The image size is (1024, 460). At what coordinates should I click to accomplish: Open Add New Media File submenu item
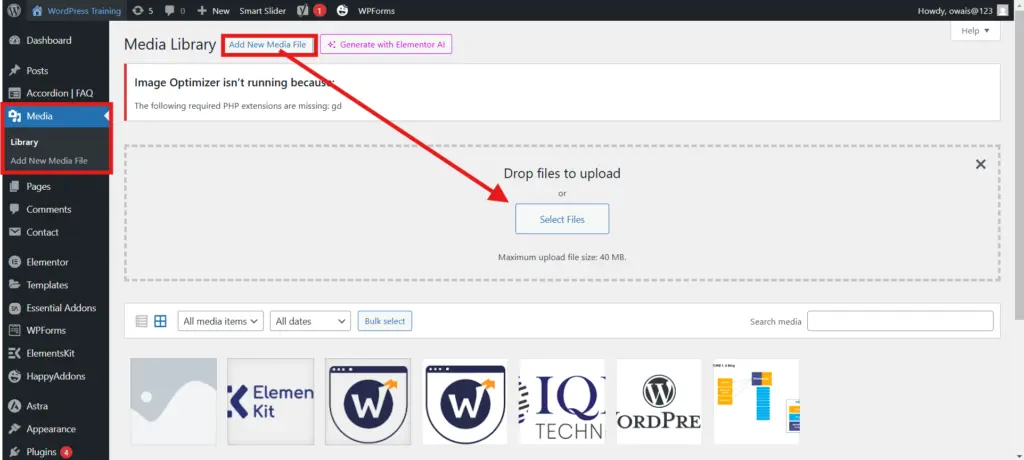[x=49, y=160]
